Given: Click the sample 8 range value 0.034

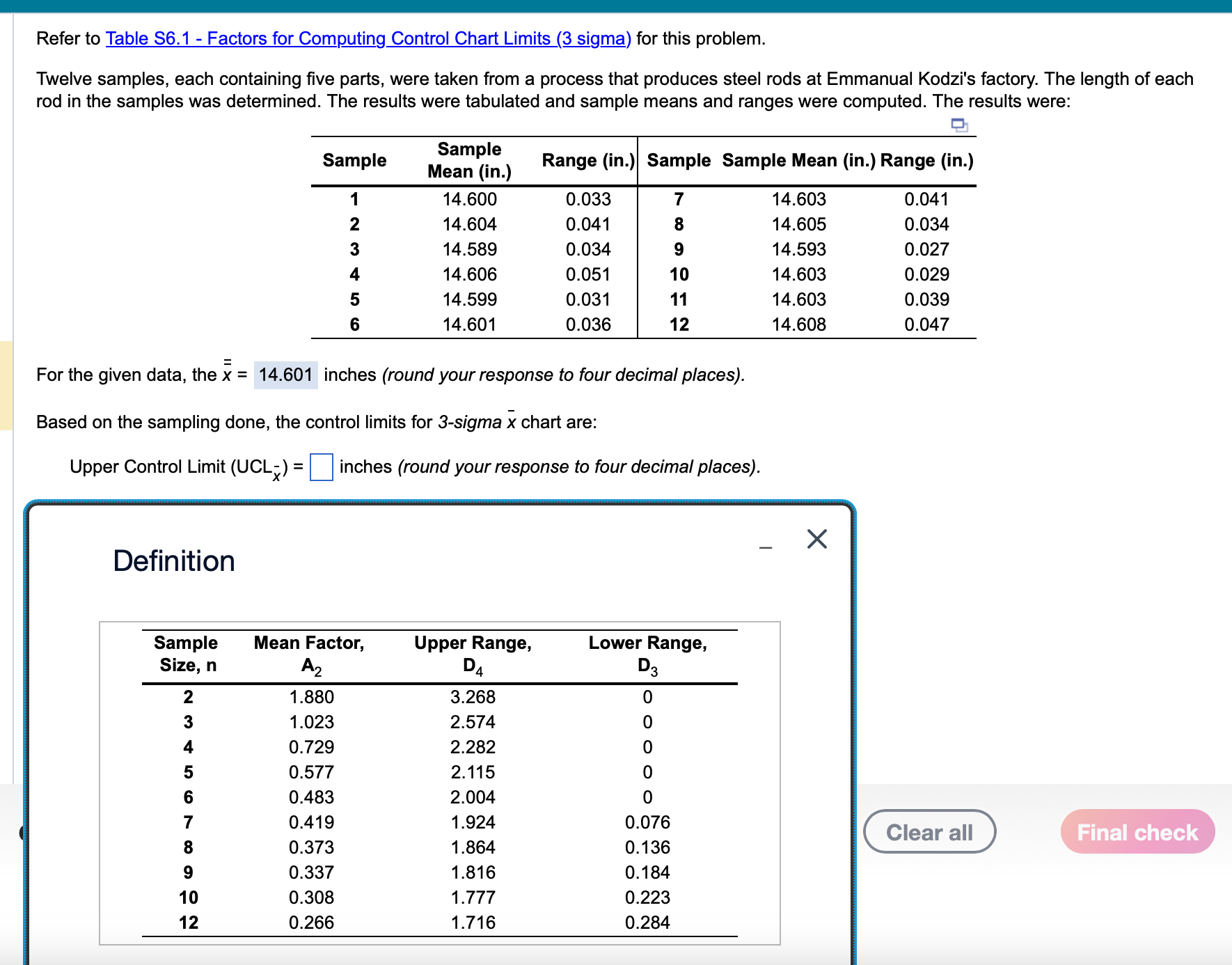Looking at the screenshot, I should click(926, 224).
